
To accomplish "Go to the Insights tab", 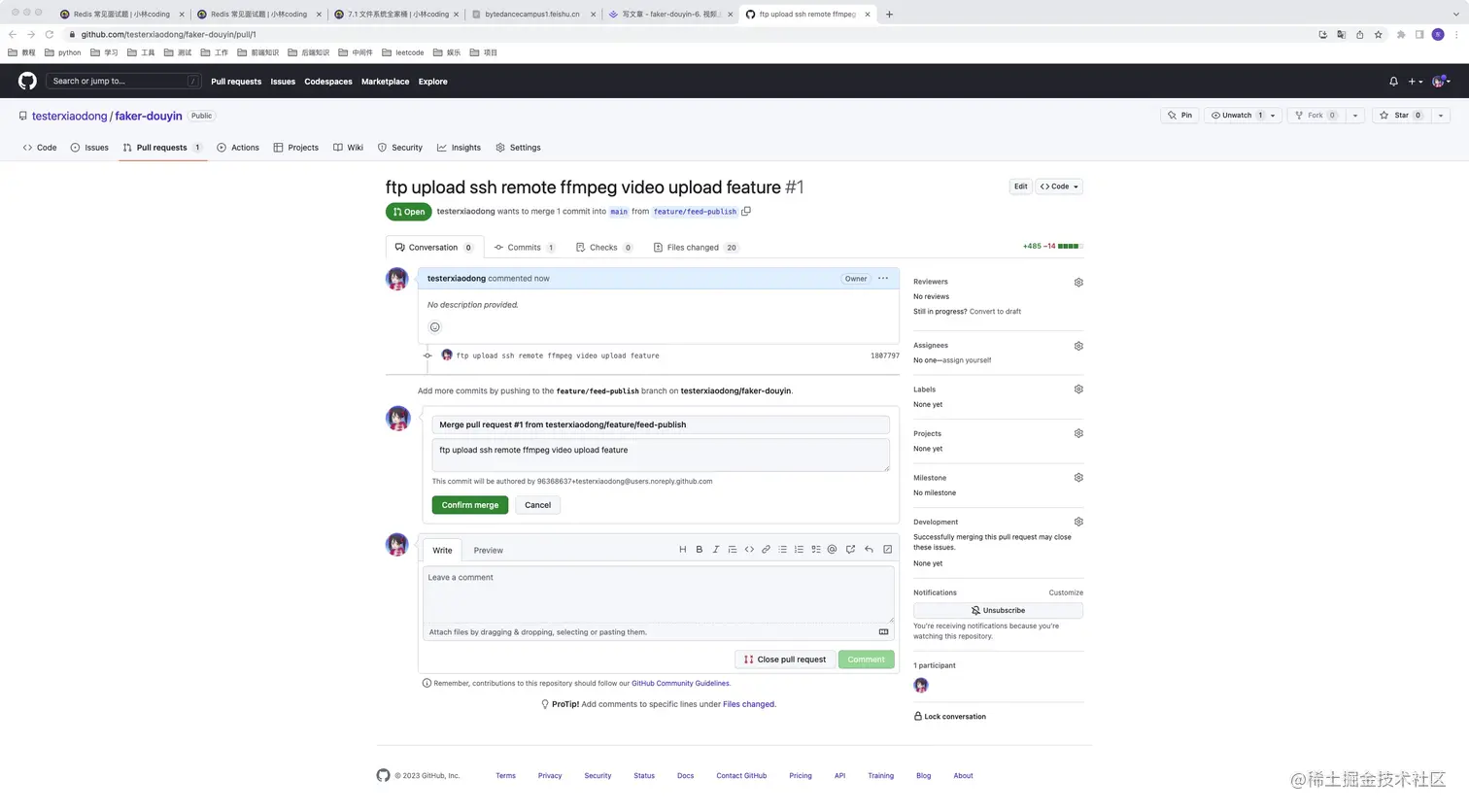I will (x=459, y=148).
